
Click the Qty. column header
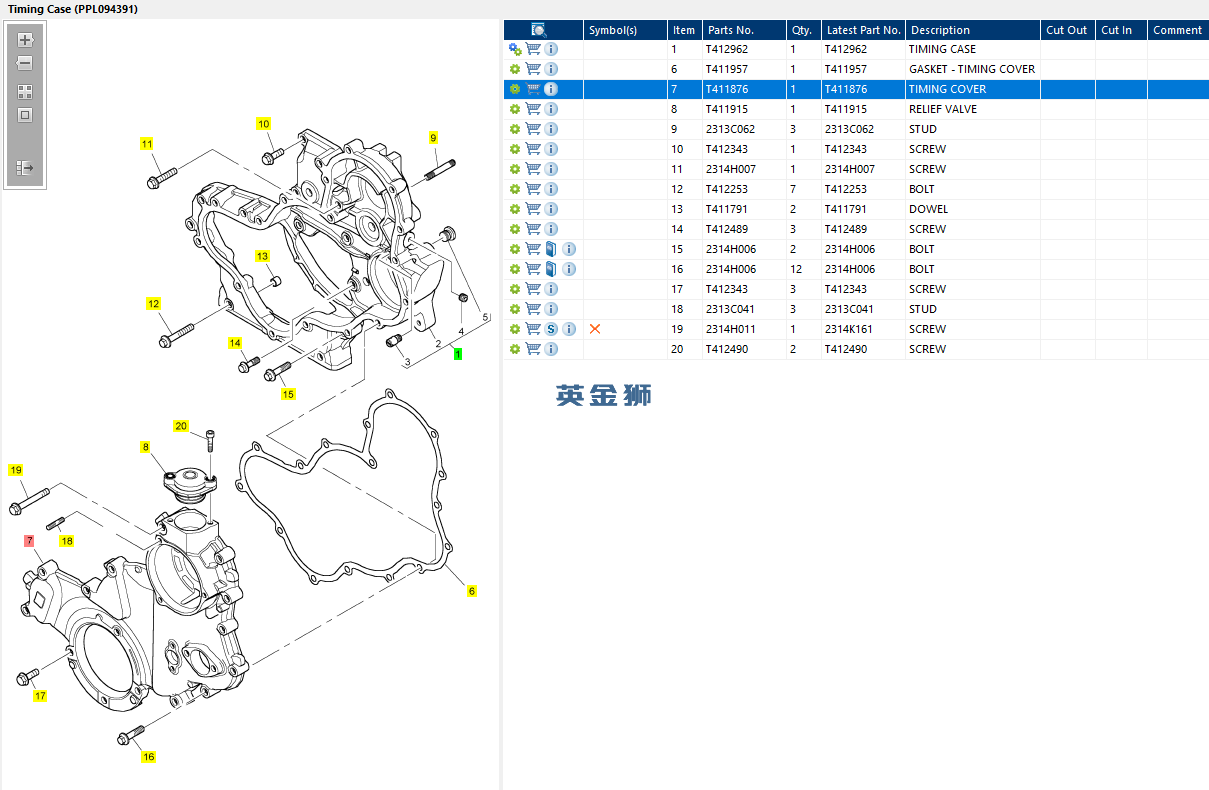tap(802, 30)
